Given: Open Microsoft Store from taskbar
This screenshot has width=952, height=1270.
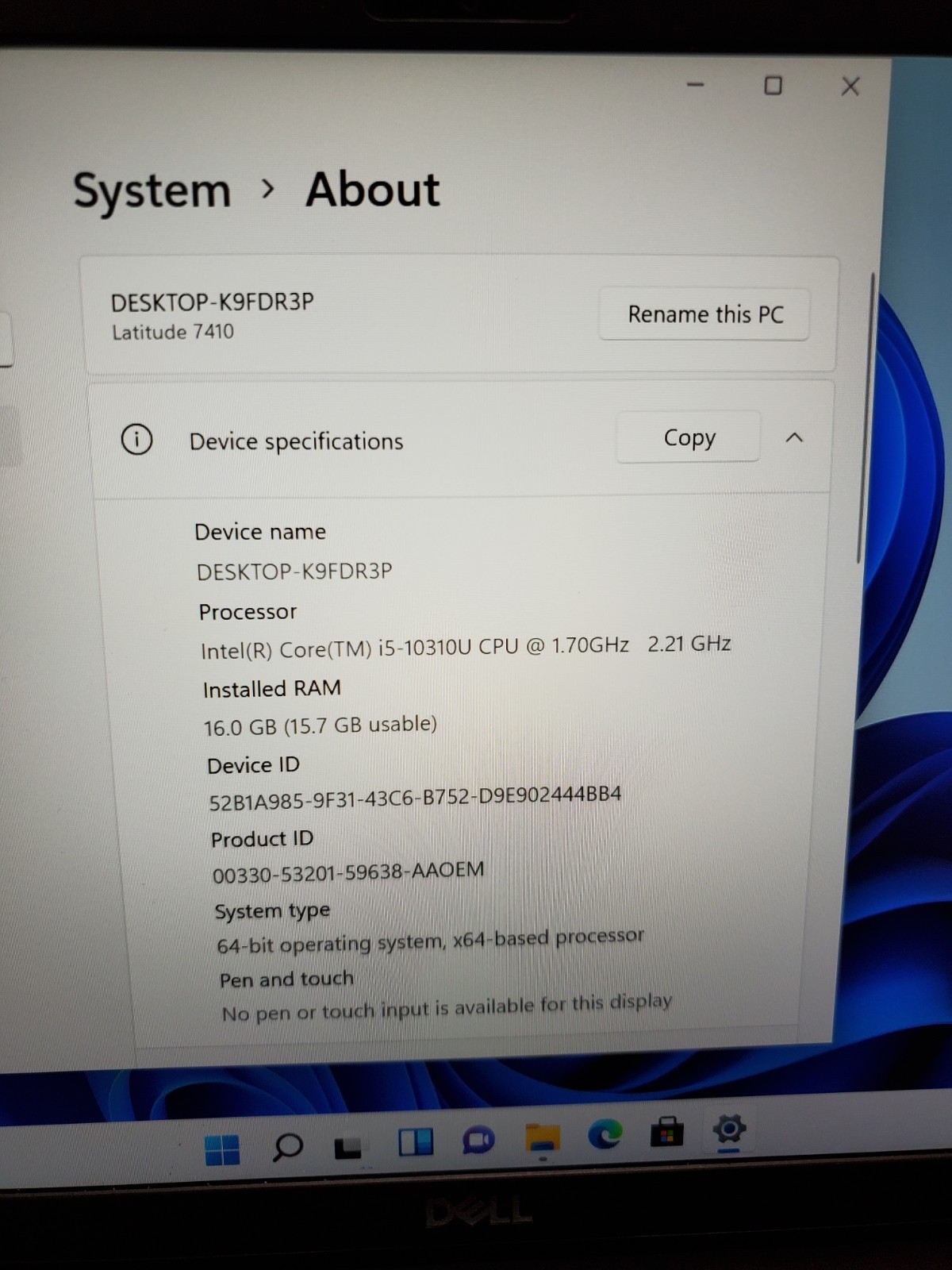Looking at the screenshot, I should (667, 1132).
